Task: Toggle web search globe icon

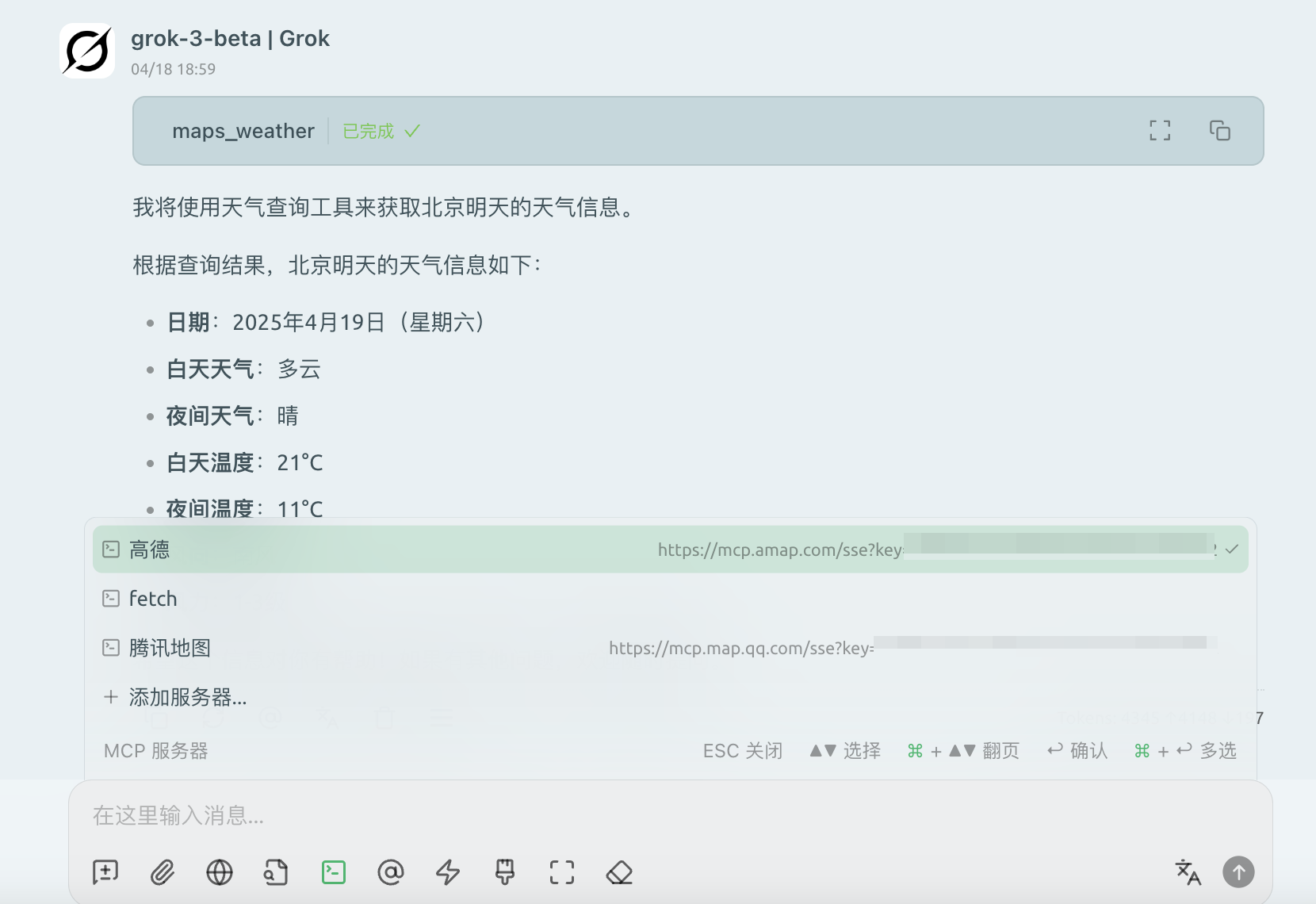Action: [220, 872]
